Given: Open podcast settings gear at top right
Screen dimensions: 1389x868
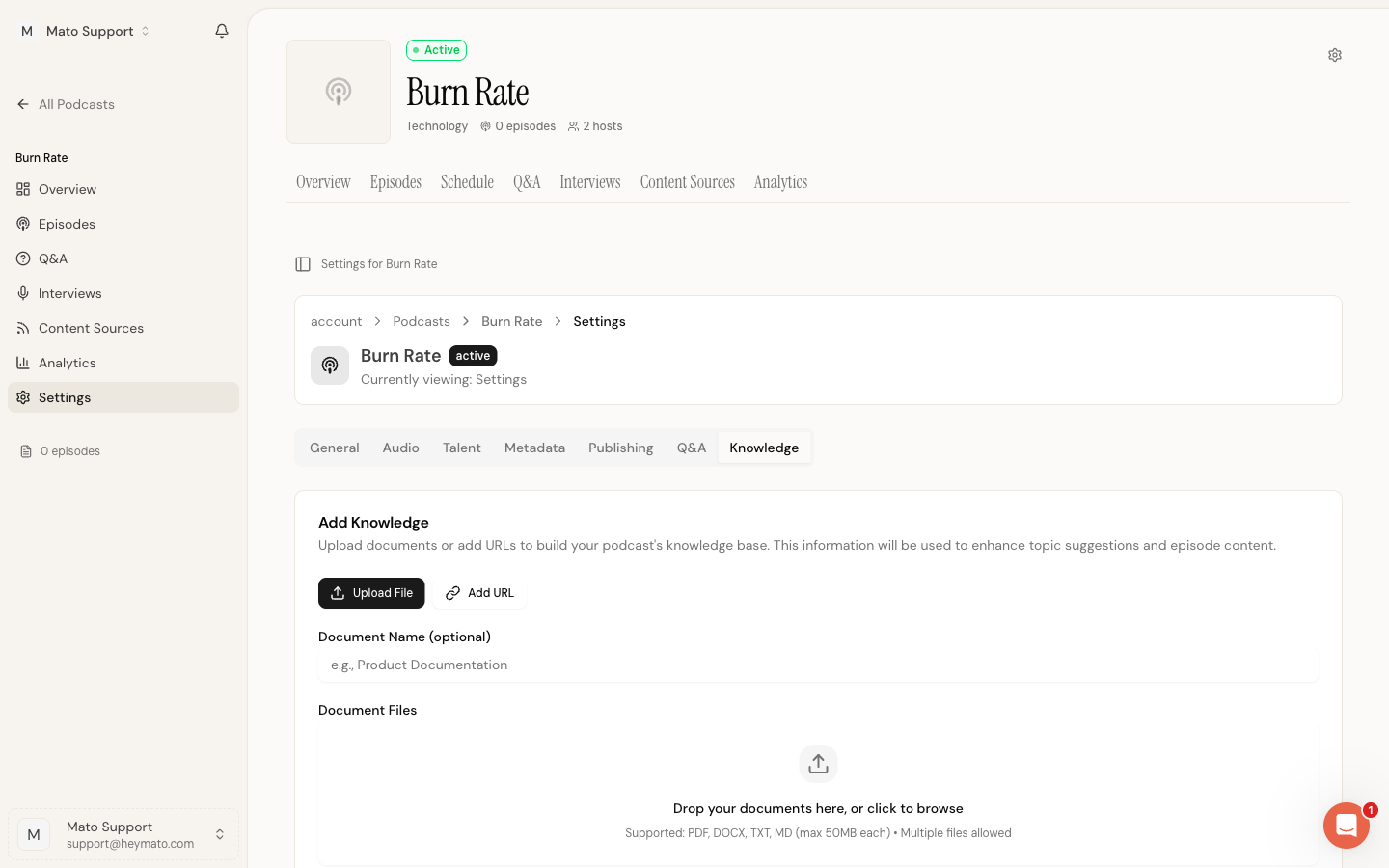Looking at the screenshot, I should click(x=1335, y=55).
